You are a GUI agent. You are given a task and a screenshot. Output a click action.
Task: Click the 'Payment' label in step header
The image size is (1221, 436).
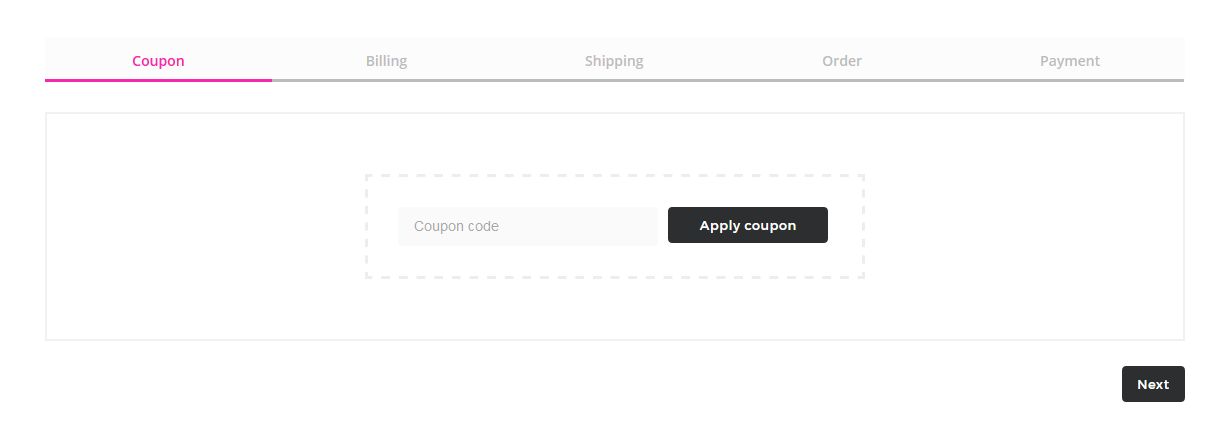(1069, 61)
